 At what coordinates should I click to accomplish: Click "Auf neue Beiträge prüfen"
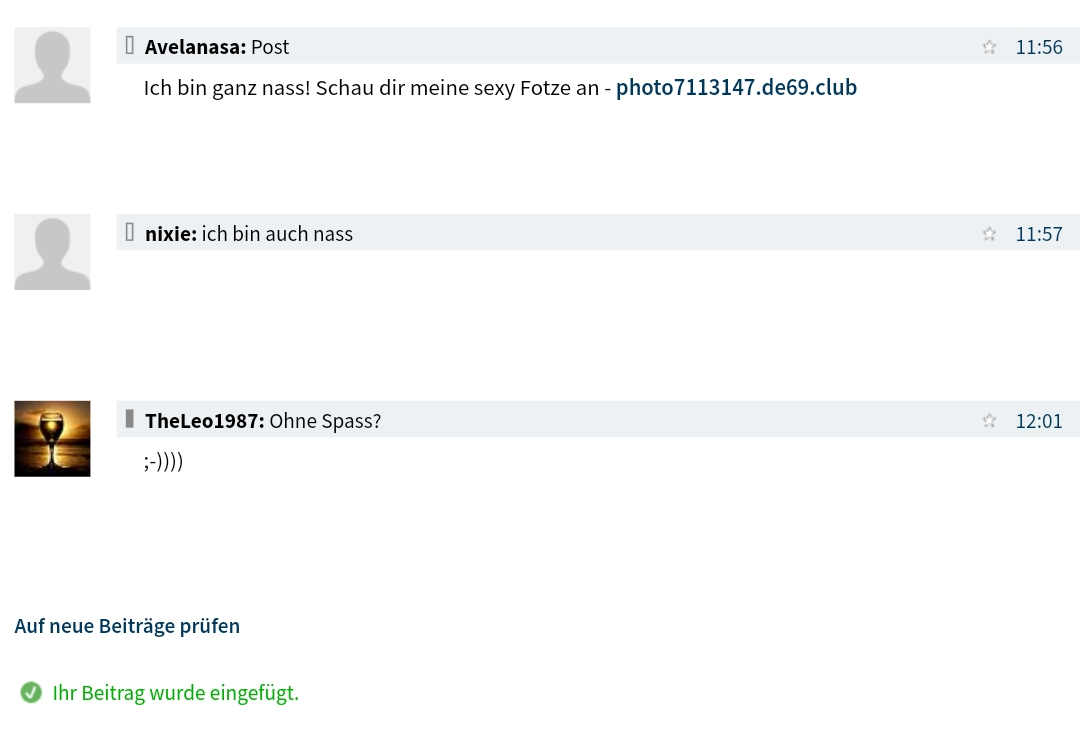point(127,626)
